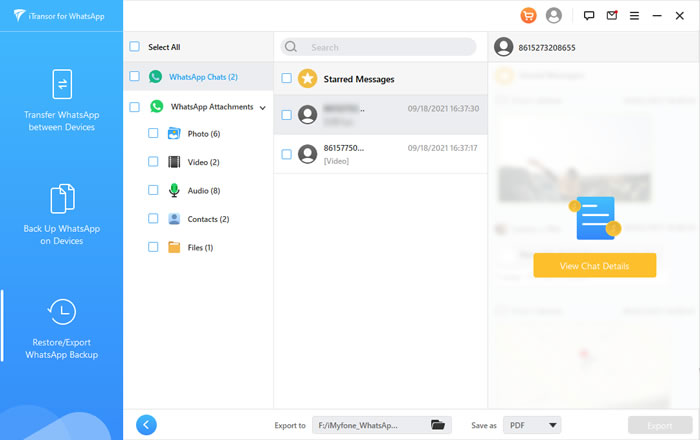Open the shopping cart icon

pos(528,16)
